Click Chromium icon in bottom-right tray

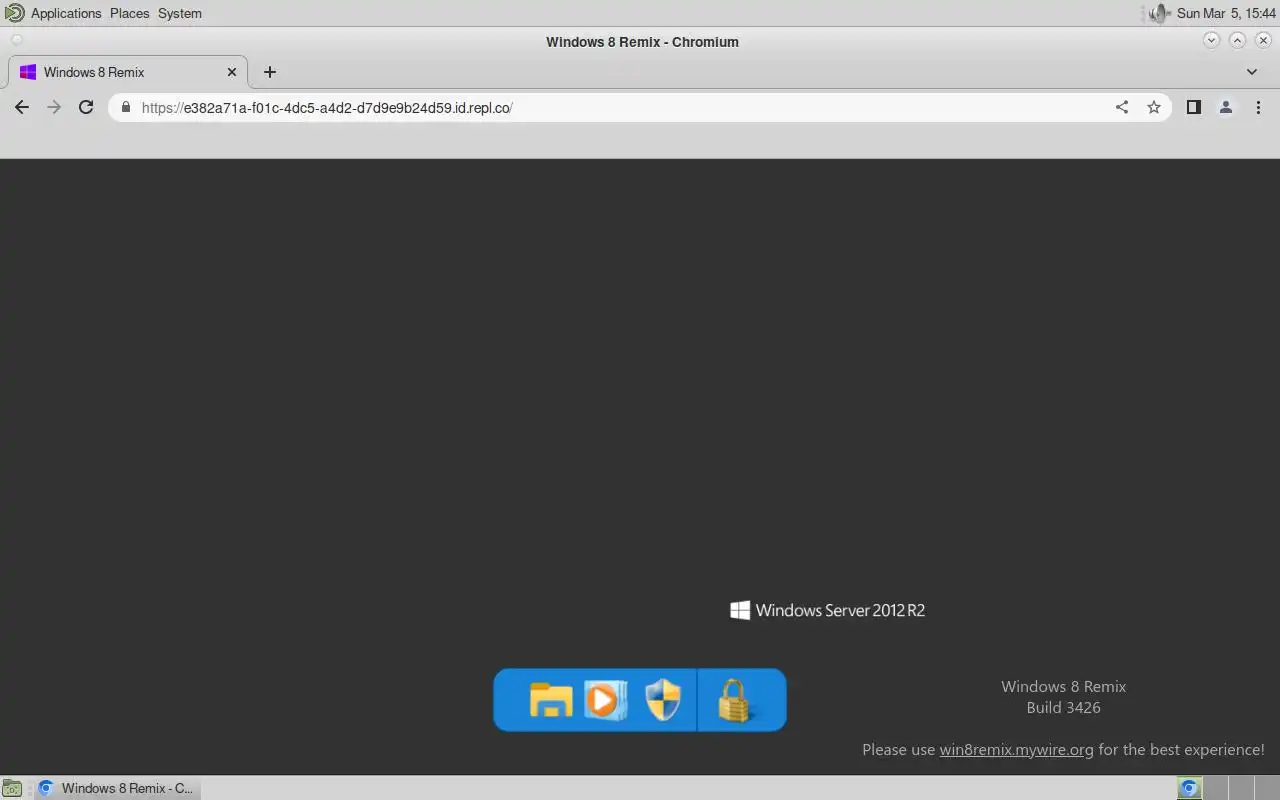(1189, 788)
